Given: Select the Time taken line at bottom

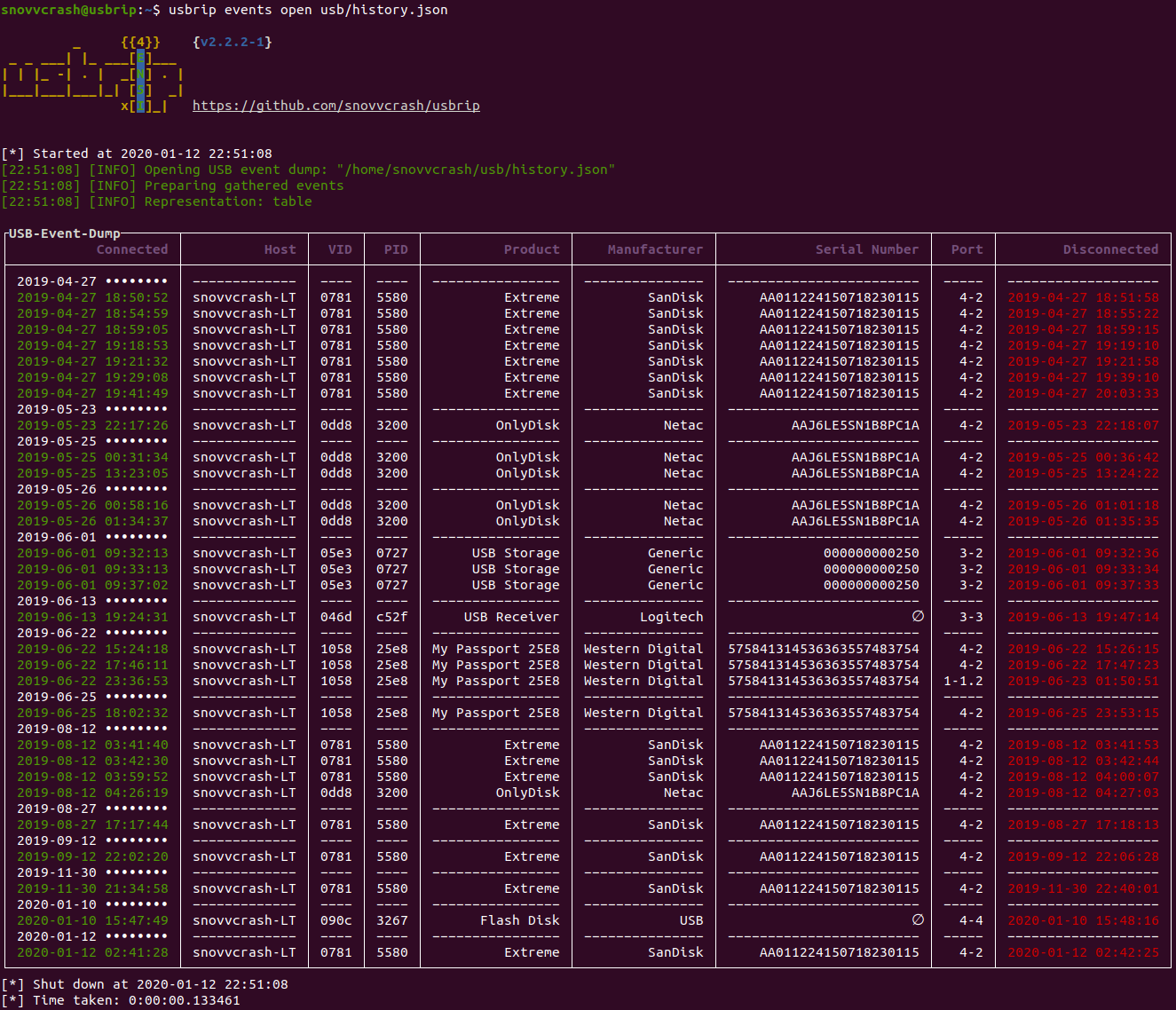Looking at the screenshot, I should click(x=121, y=1000).
